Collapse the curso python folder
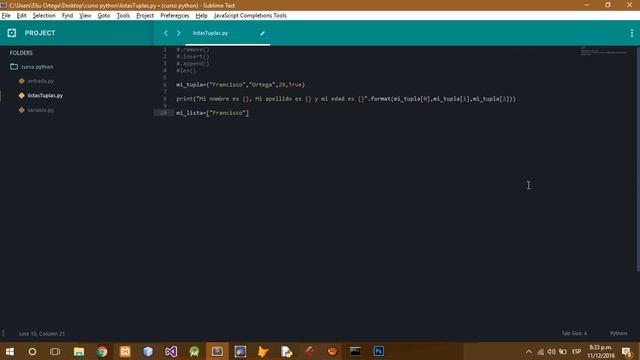The height and width of the screenshot is (360, 640). (37, 67)
